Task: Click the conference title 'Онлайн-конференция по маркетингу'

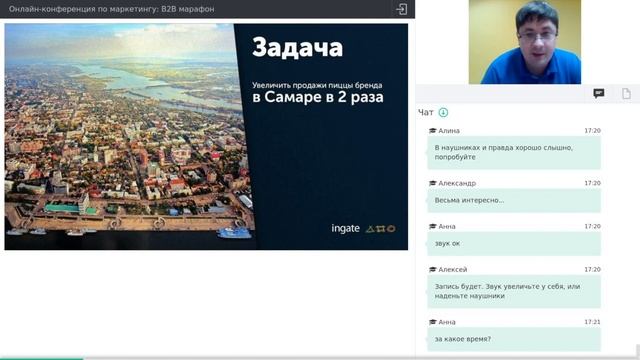Action: pyautogui.click(x=111, y=9)
